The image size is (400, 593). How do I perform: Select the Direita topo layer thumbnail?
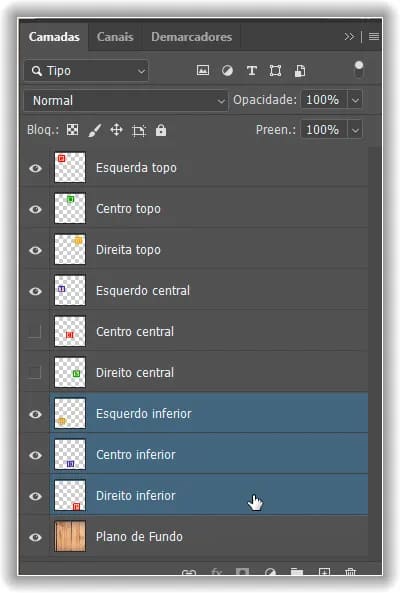click(70, 250)
